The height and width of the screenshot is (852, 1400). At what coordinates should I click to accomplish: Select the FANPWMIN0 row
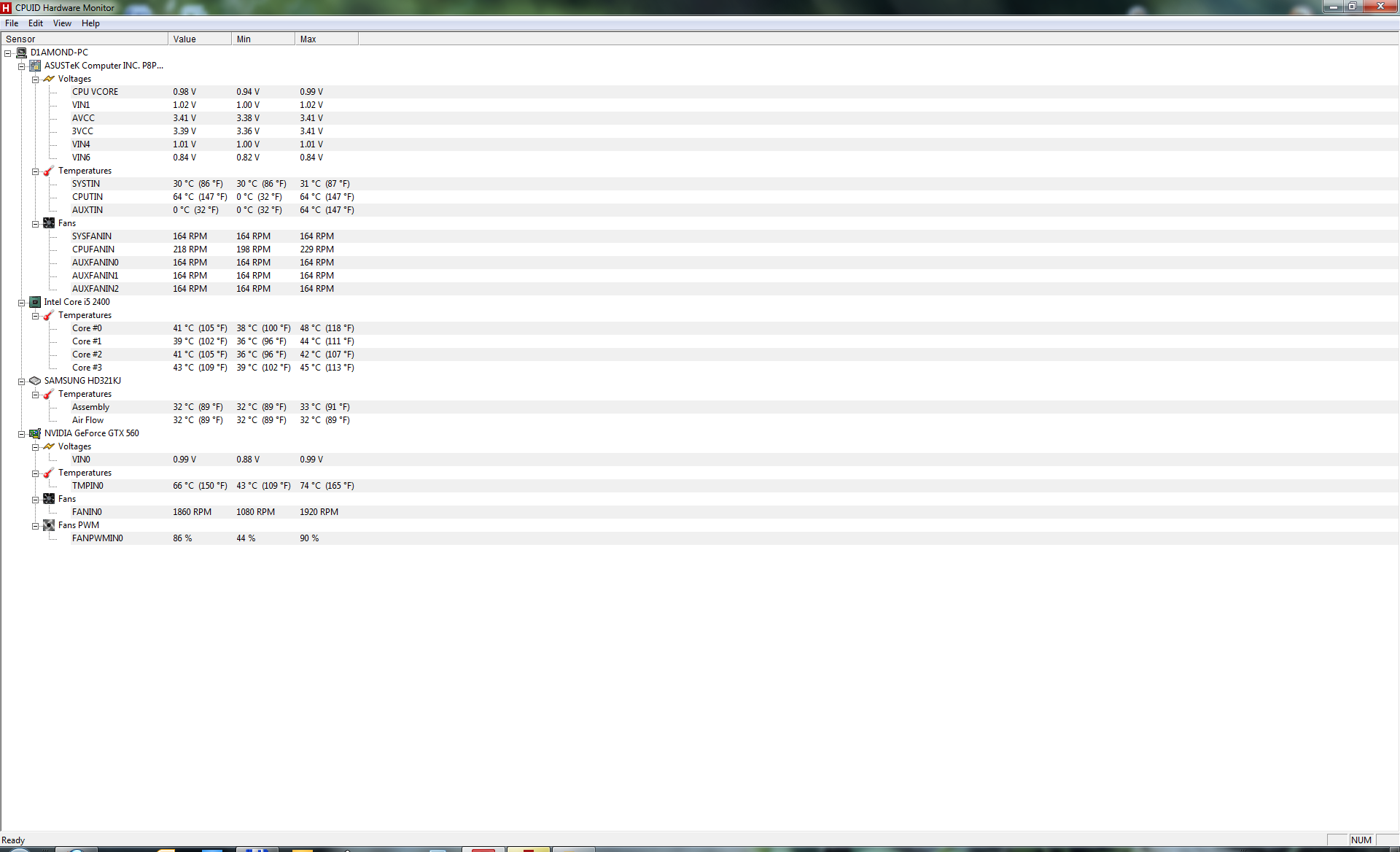pos(735,538)
